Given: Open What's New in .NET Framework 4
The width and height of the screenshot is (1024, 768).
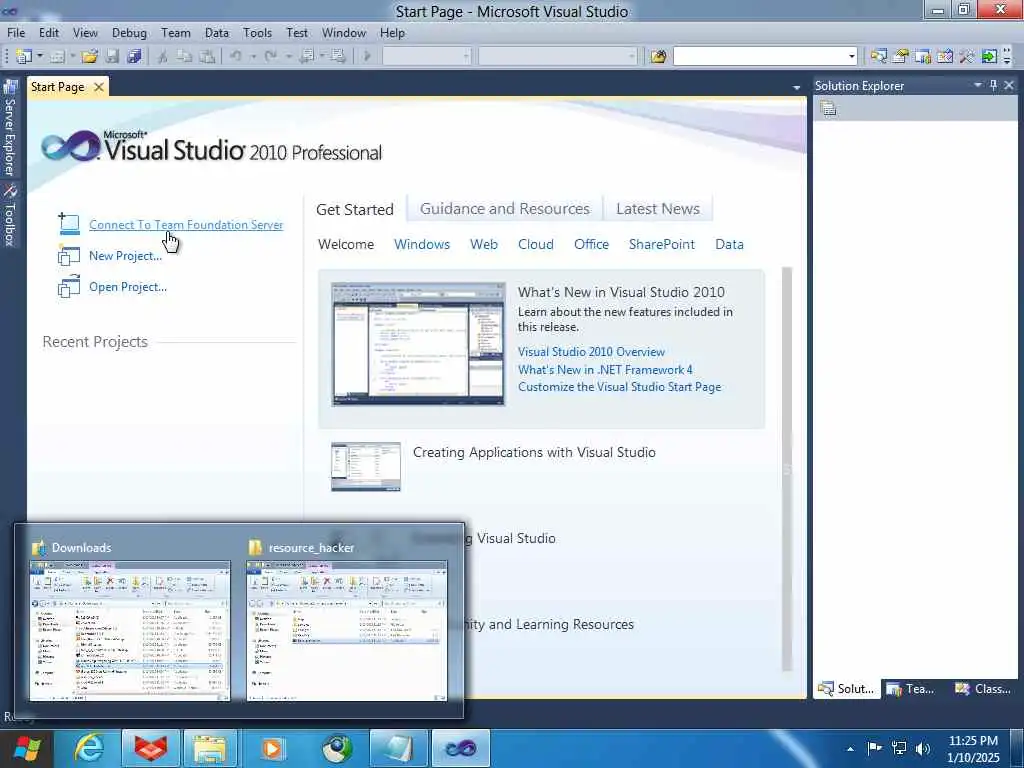Looking at the screenshot, I should 605,370.
